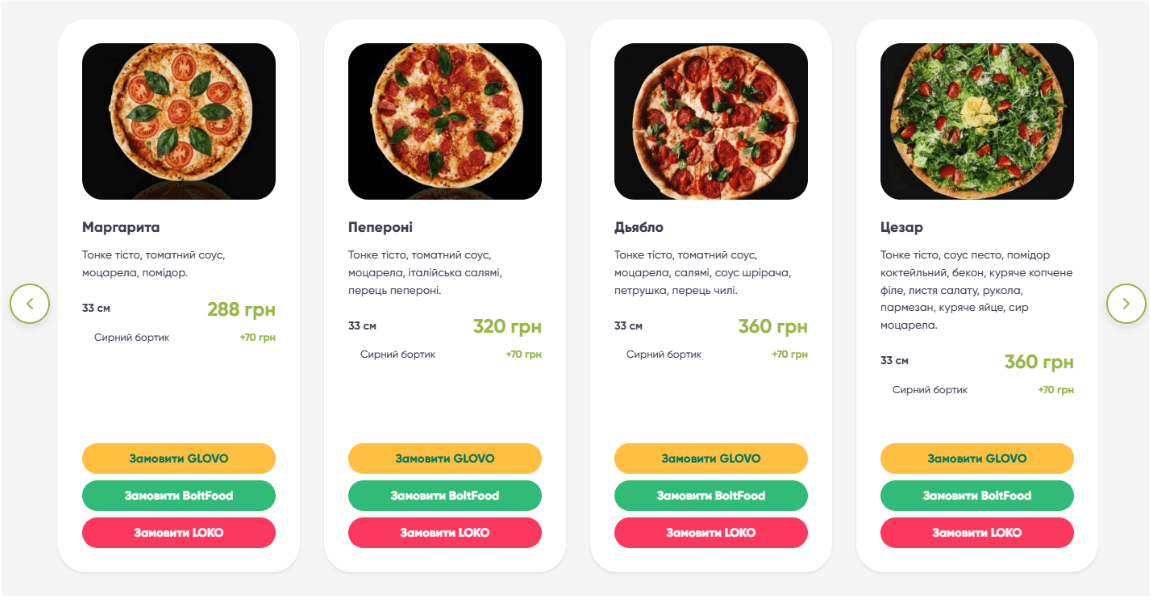Viewport: 1151px width, 600px height.
Task: Order Пепероні with LOKO
Action: 444,532
